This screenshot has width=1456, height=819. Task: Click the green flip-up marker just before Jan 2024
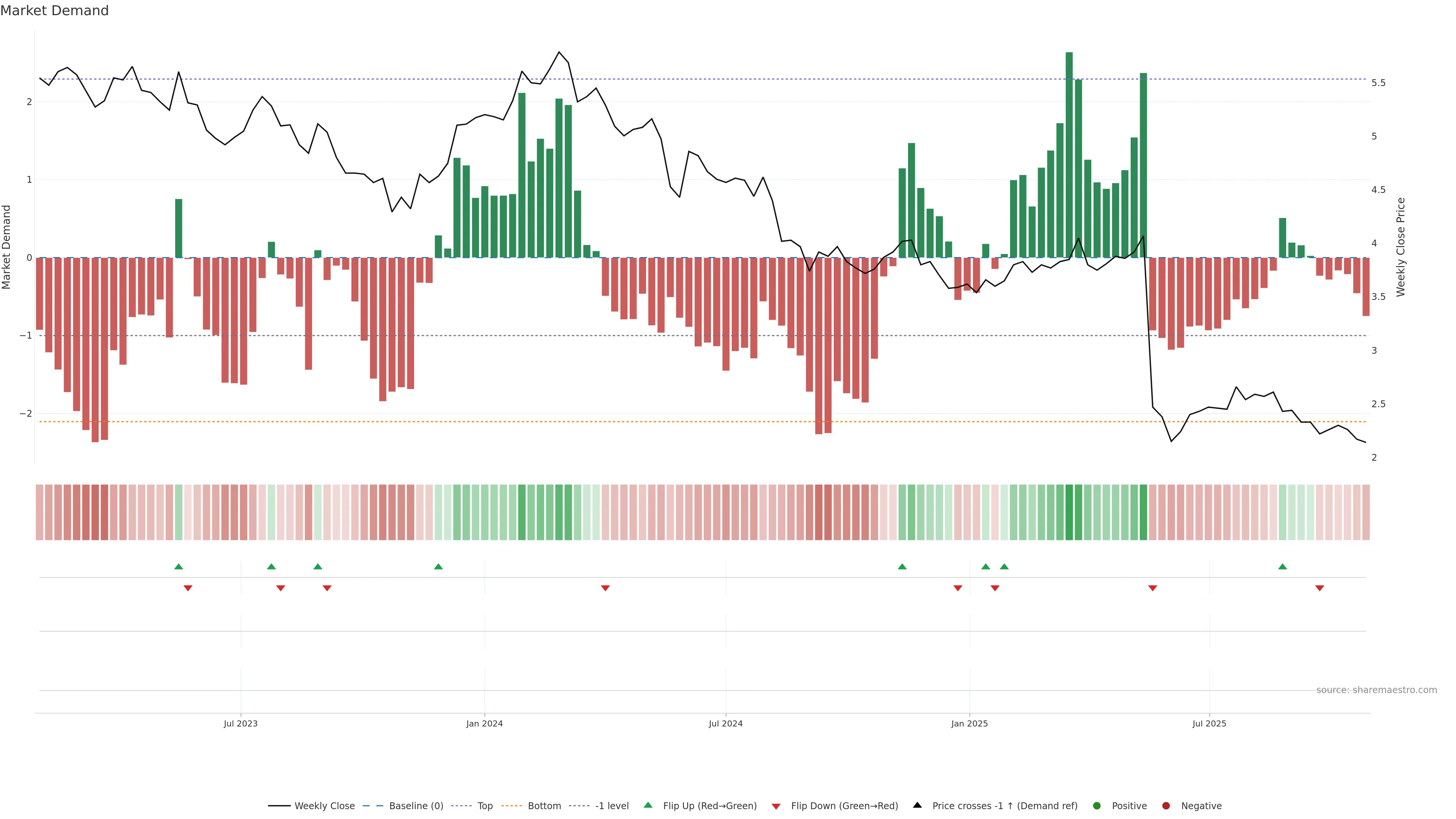click(x=438, y=566)
